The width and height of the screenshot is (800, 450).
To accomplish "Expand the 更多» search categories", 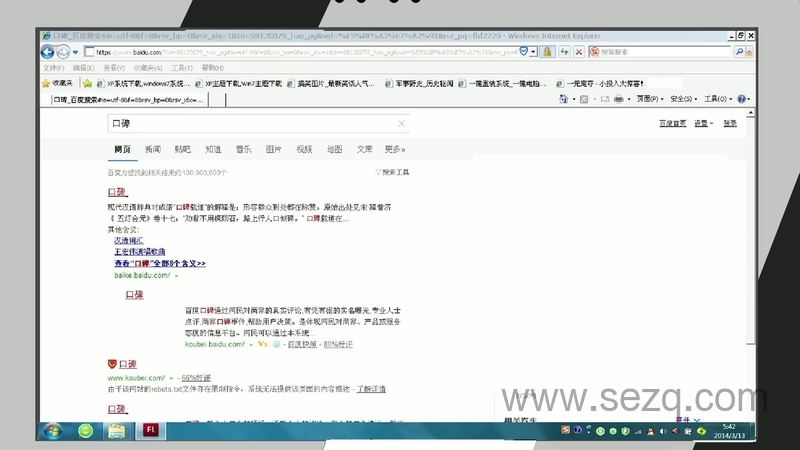I will coord(395,149).
